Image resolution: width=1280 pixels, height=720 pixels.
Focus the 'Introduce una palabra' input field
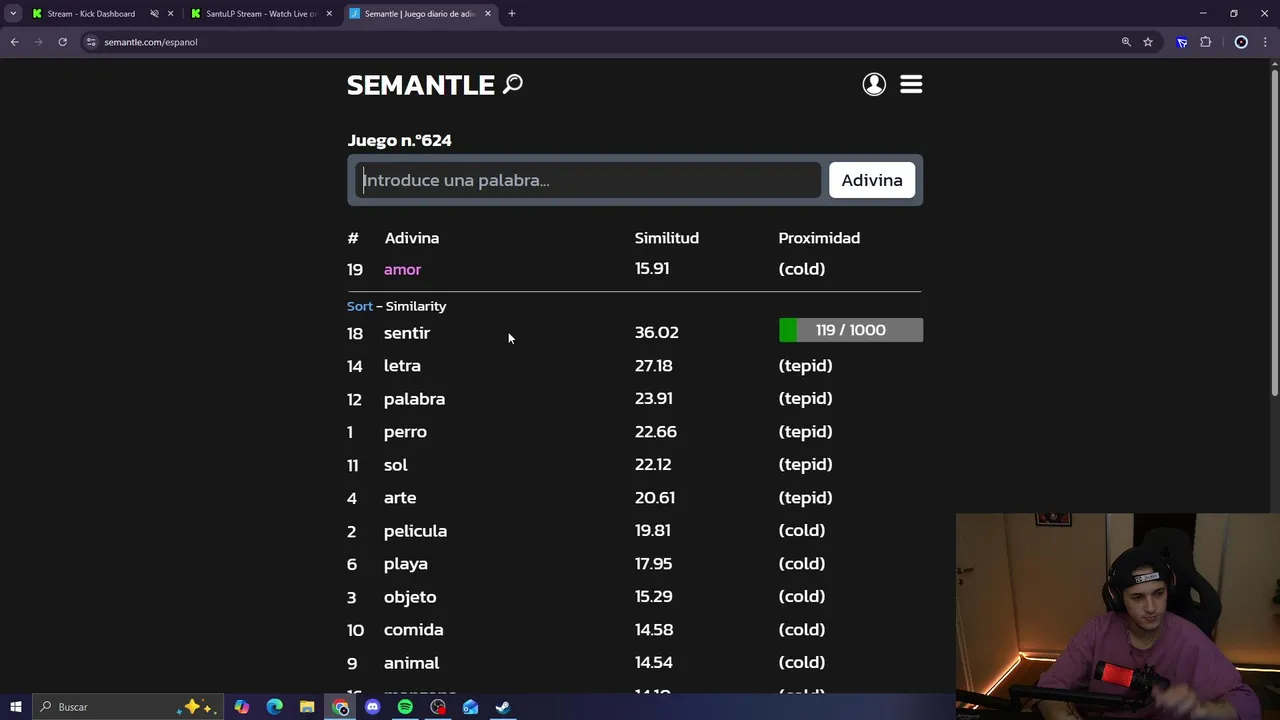[x=589, y=180]
